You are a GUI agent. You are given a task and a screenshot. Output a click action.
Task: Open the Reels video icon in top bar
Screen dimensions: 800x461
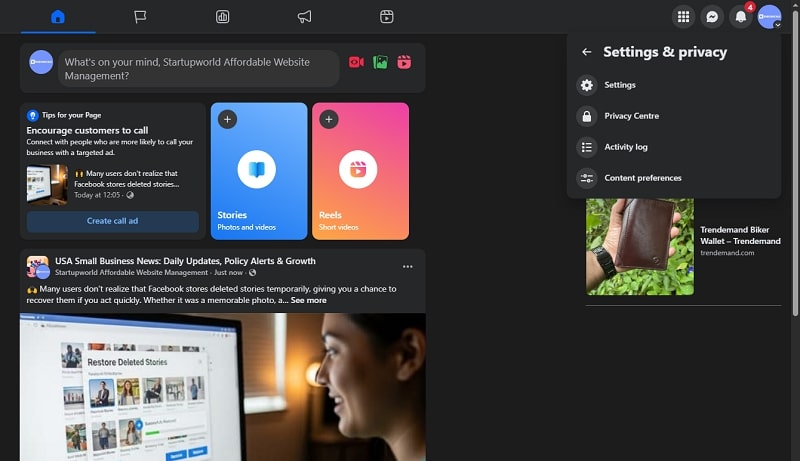pos(387,16)
